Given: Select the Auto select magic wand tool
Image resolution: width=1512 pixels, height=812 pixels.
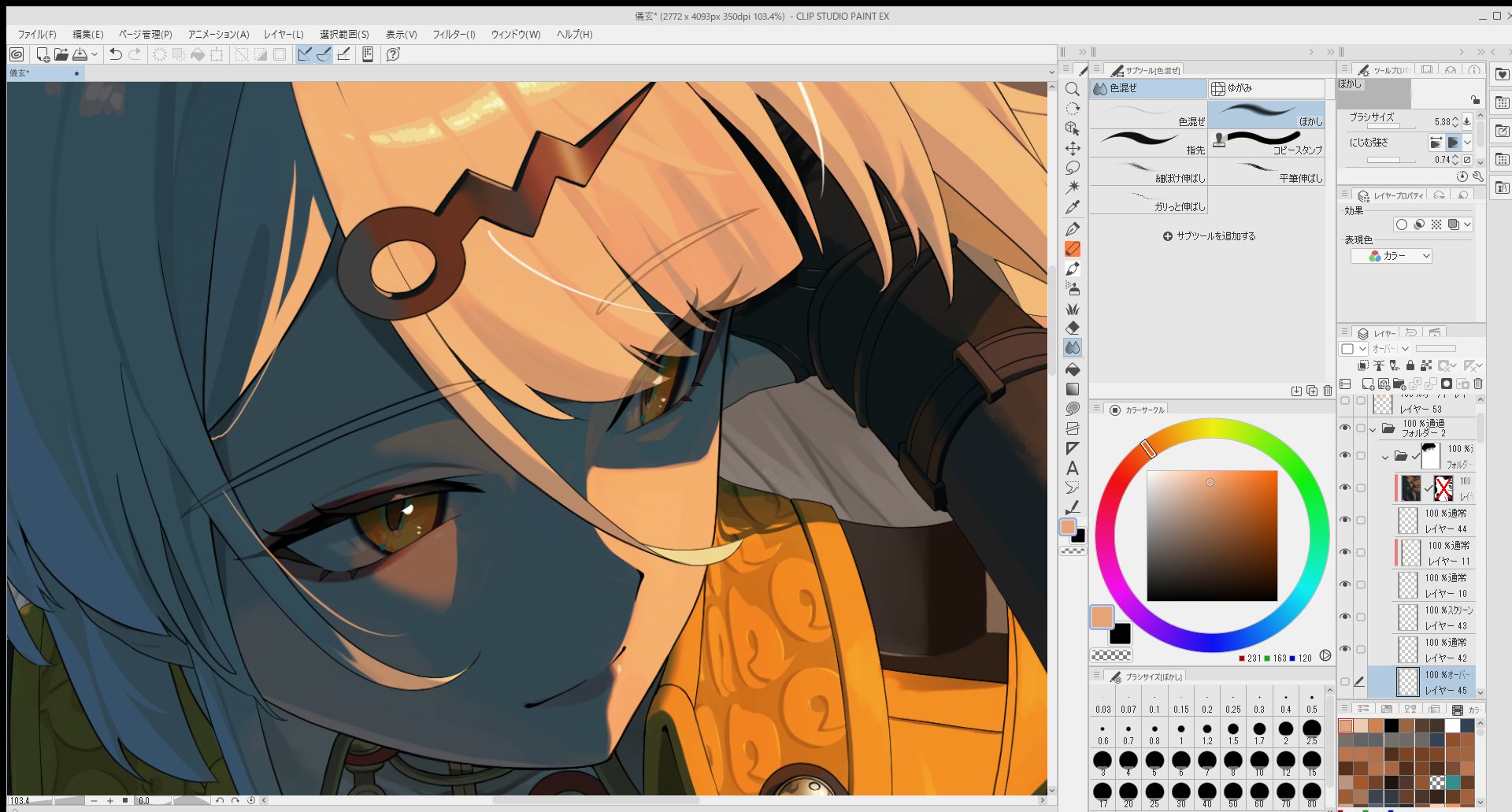Looking at the screenshot, I should pyautogui.click(x=1072, y=187).
